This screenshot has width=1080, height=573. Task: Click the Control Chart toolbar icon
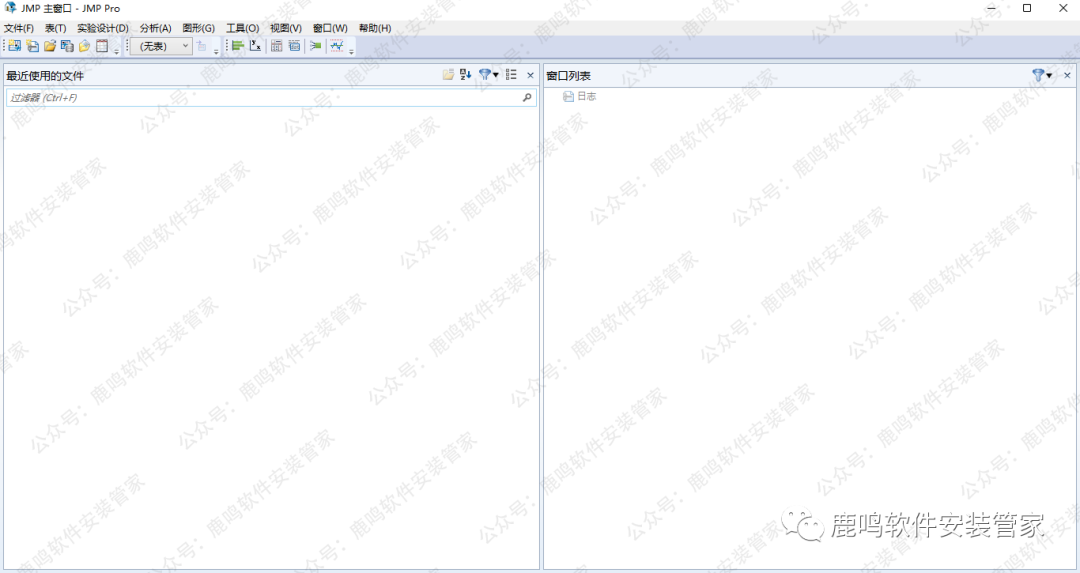click(x=337, y=46)
